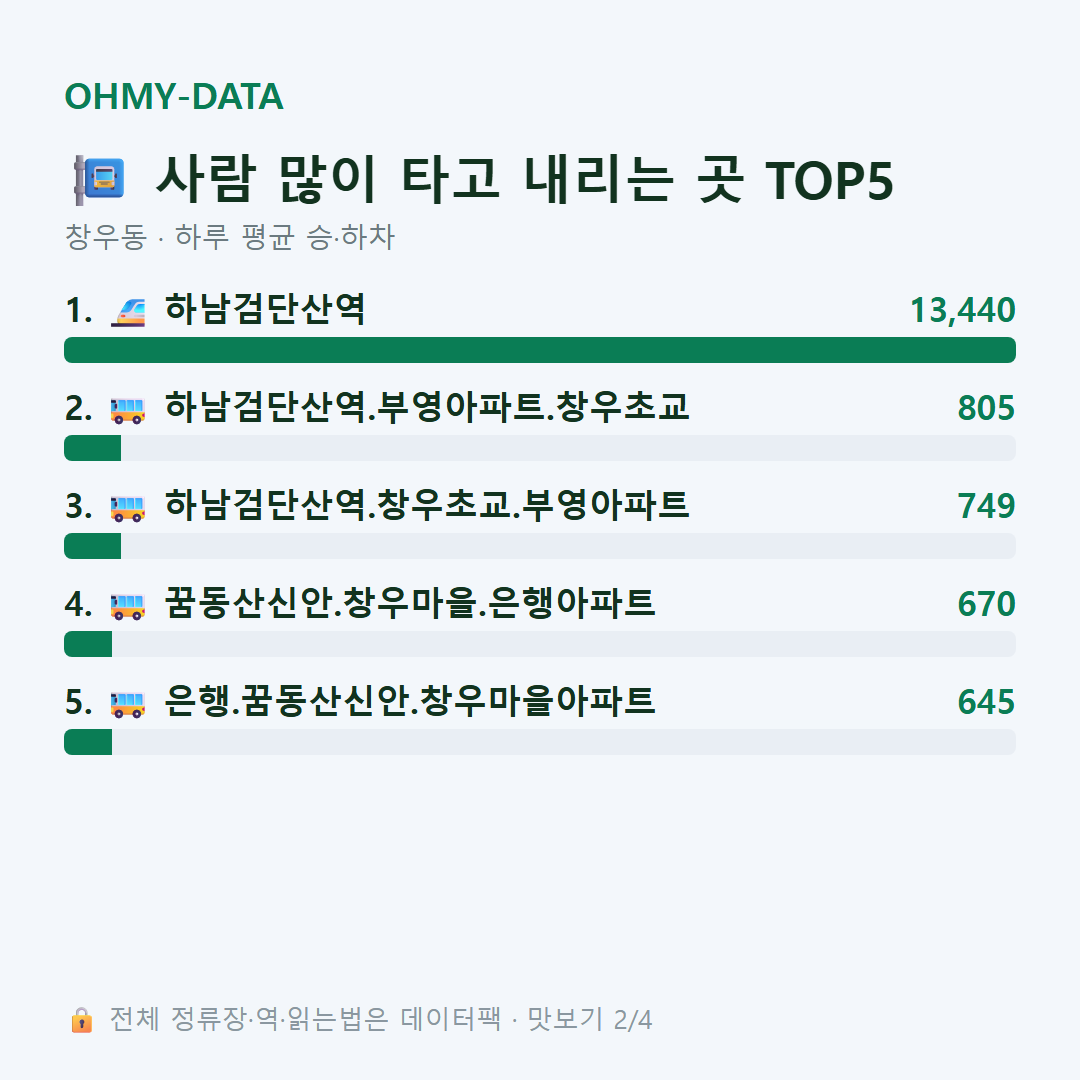1080x1080 pixels.
Task: Click the lock icon in the footer
Action: pyautogui.click(x=81, y=1019)
